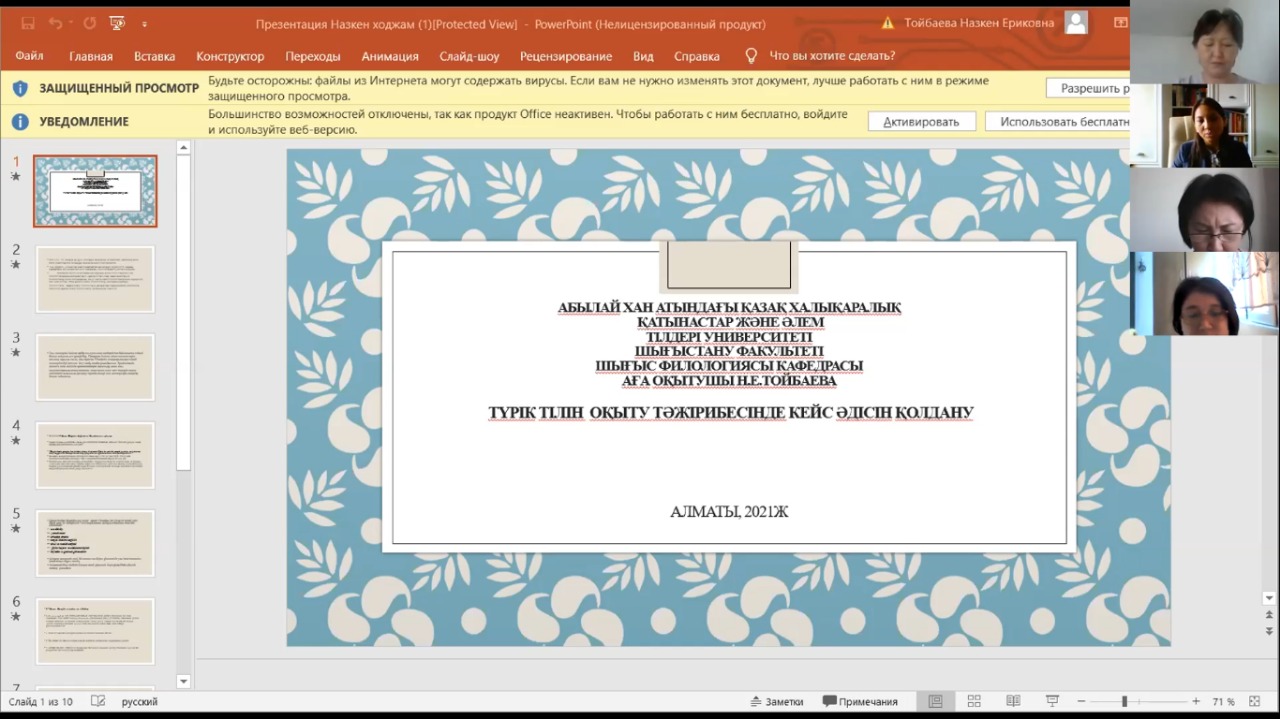The height and width of the screenshot is (719, 1280).
Task: Click the Активировать button
Action: [920, 121]
